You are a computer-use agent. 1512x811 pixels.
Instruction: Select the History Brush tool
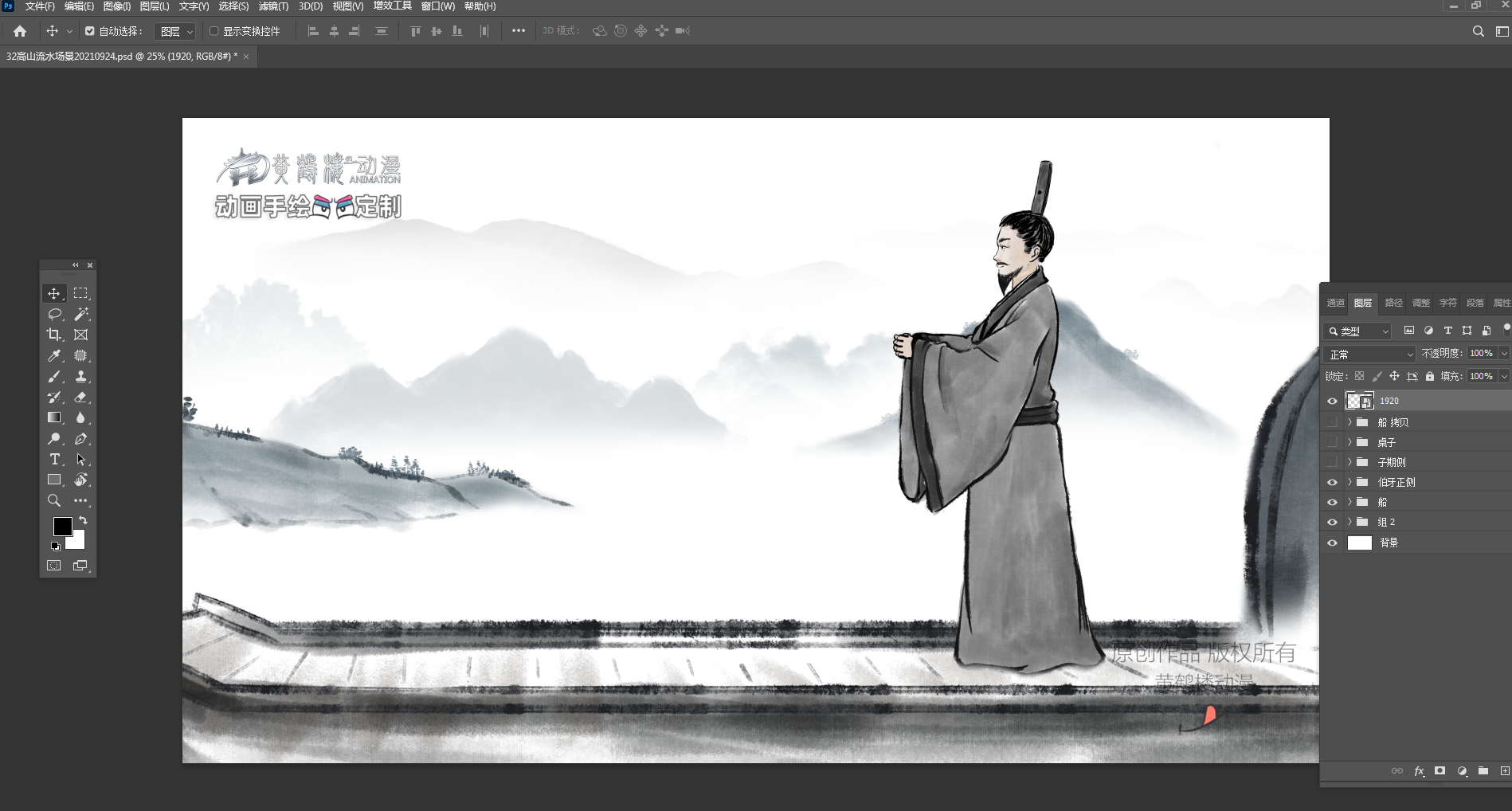(x=54, y=397)
